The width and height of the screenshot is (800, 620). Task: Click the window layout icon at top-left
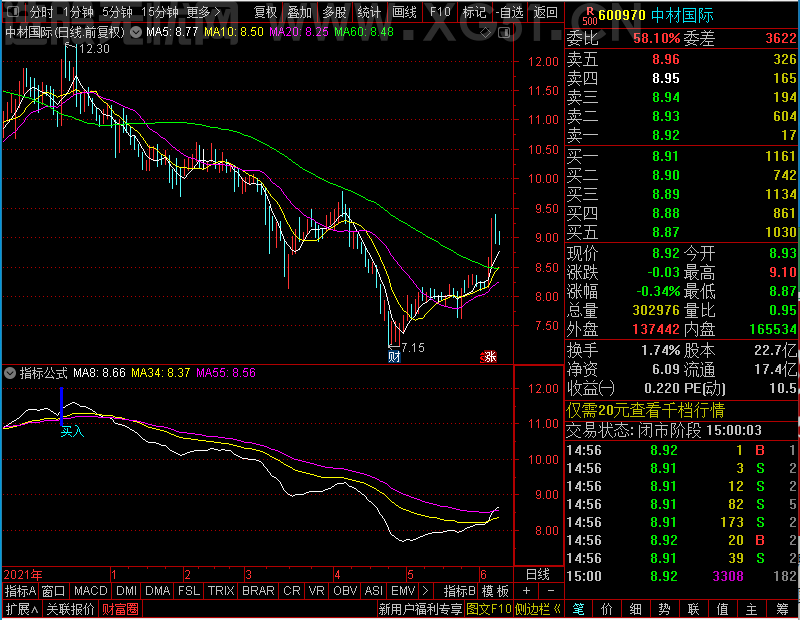pyautogui.click(x=13, y=11)
